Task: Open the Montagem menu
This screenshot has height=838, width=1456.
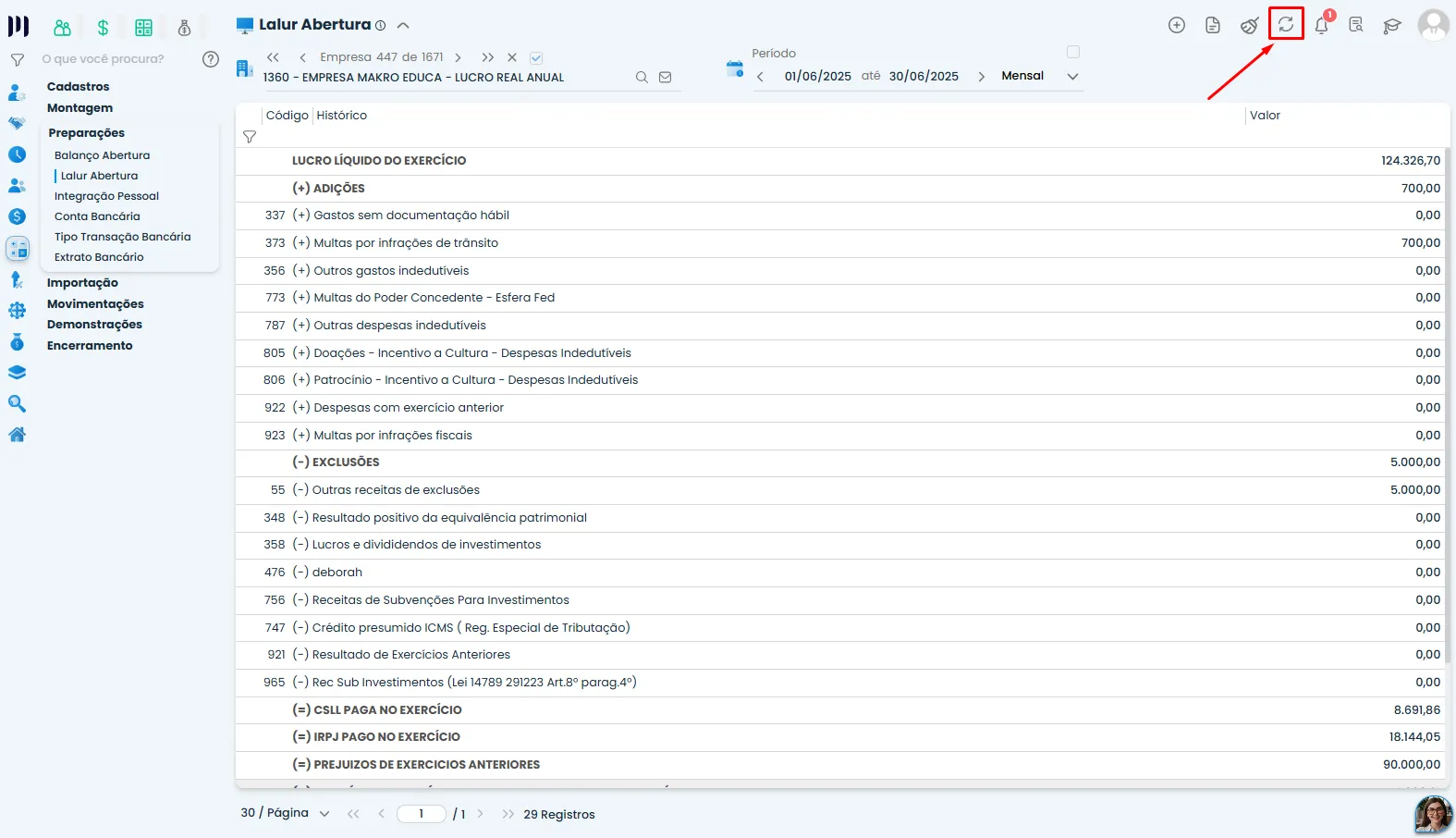Action: [80, 108]
